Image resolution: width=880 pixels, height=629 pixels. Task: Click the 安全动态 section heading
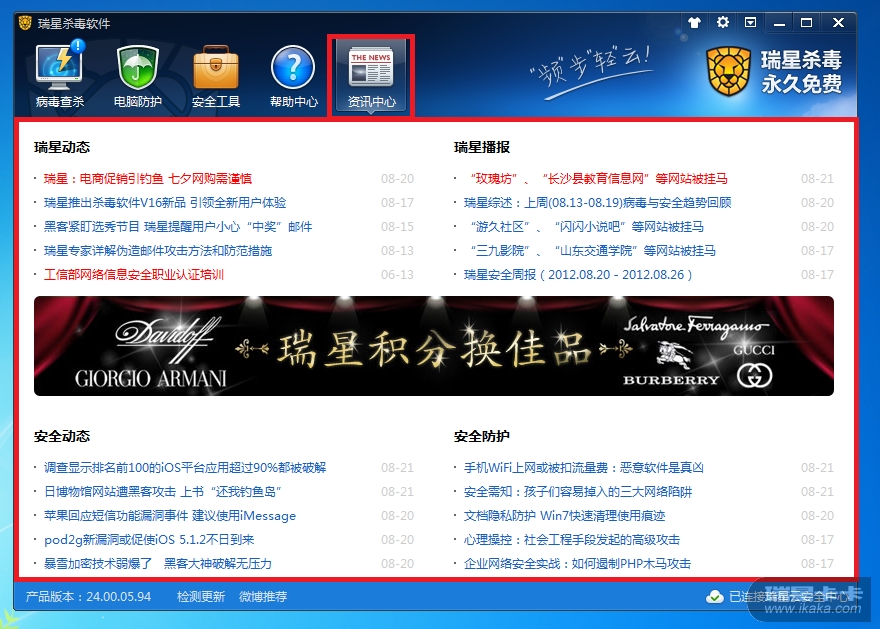click(62, 437)
